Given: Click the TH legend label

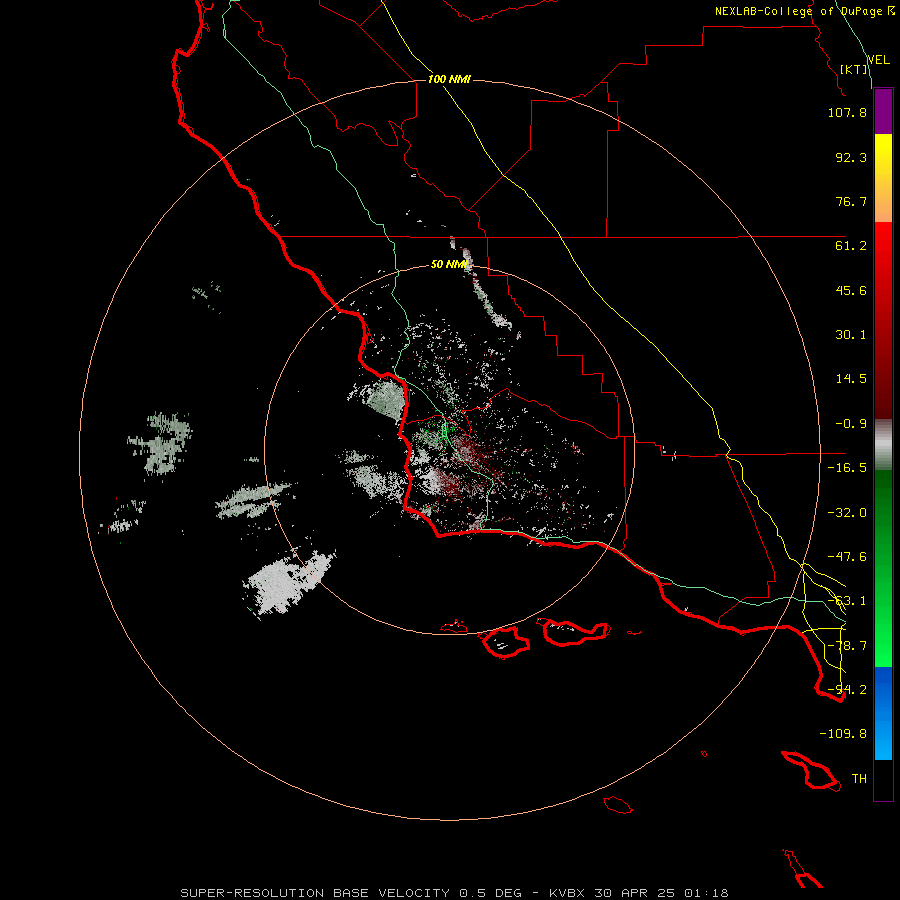Looking at the screenshot, I should click(859, 779).
